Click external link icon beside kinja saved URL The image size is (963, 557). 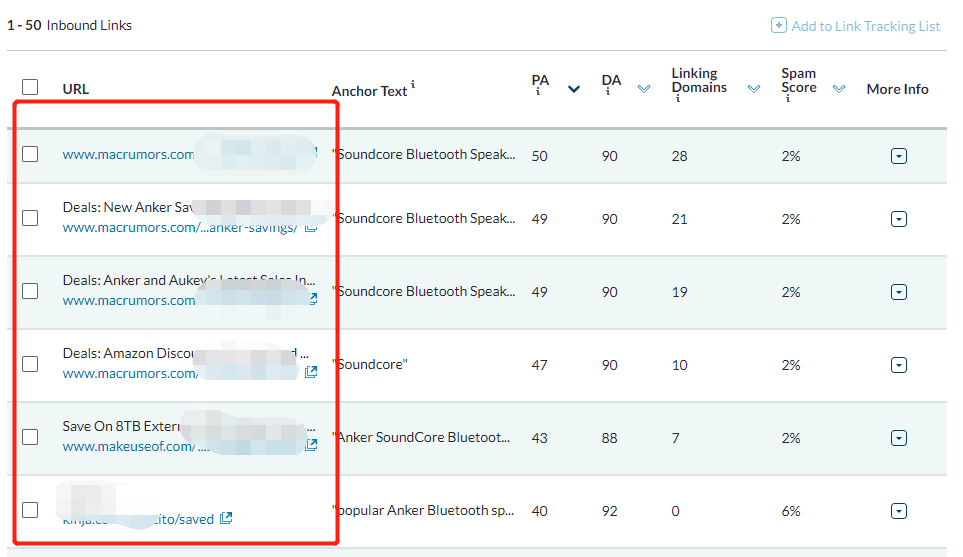pos(226,518)
